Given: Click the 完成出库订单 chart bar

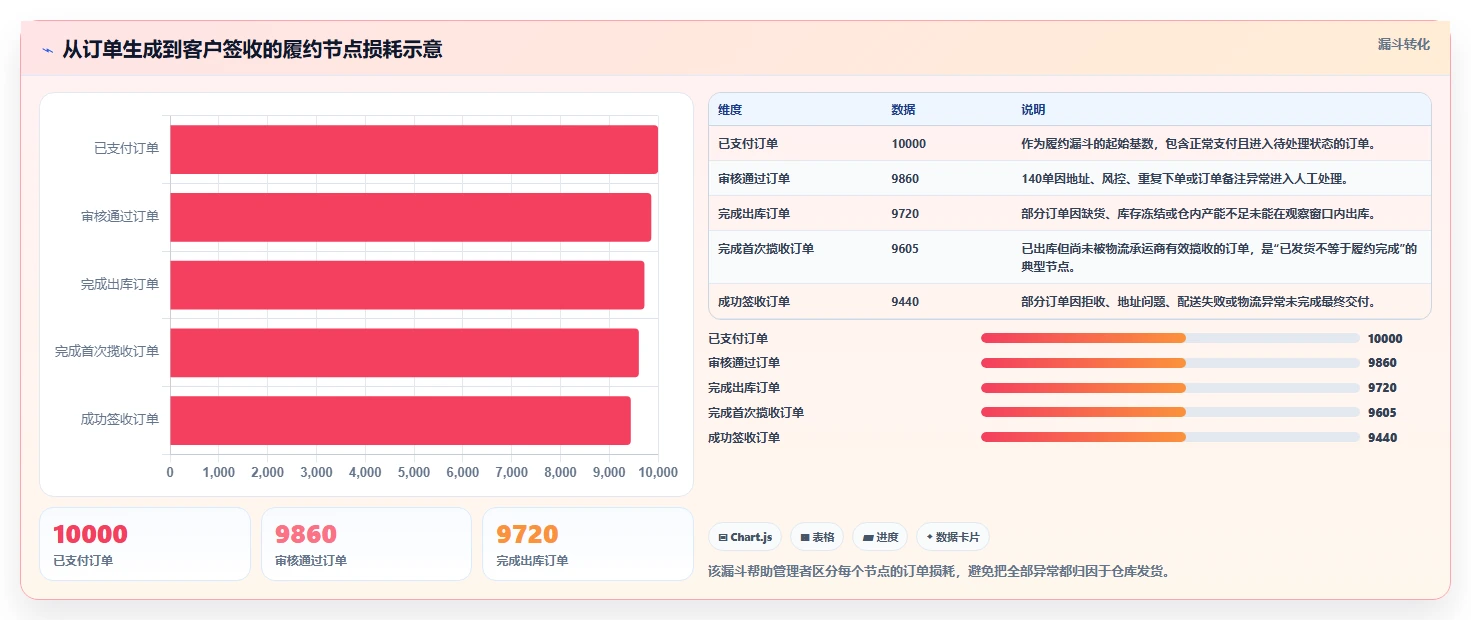Looking at the screenshot, I should coord(407,285).
